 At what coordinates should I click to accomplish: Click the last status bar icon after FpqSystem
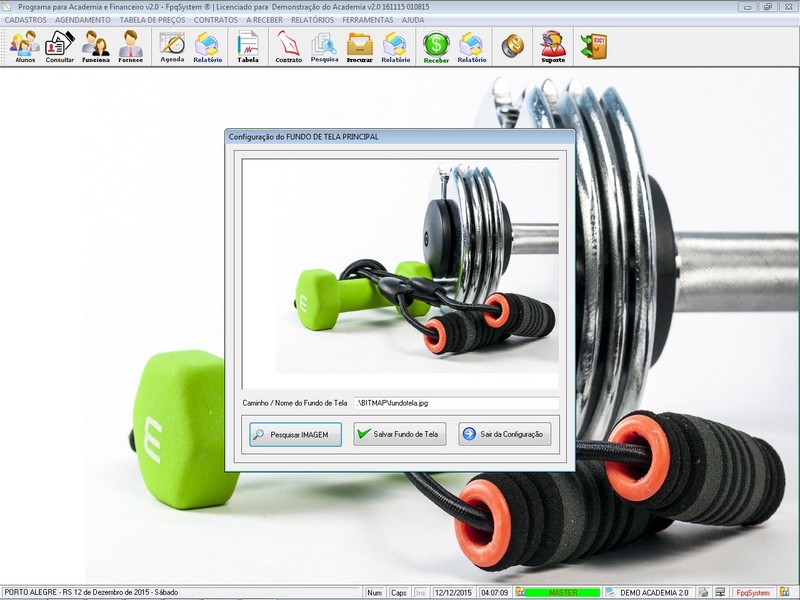[x=784, y=592]
